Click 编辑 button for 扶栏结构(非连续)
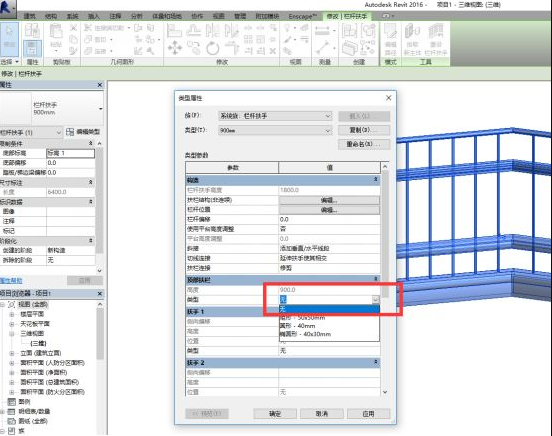The height and width of the screenshot is (436, 552). [329, 200]
